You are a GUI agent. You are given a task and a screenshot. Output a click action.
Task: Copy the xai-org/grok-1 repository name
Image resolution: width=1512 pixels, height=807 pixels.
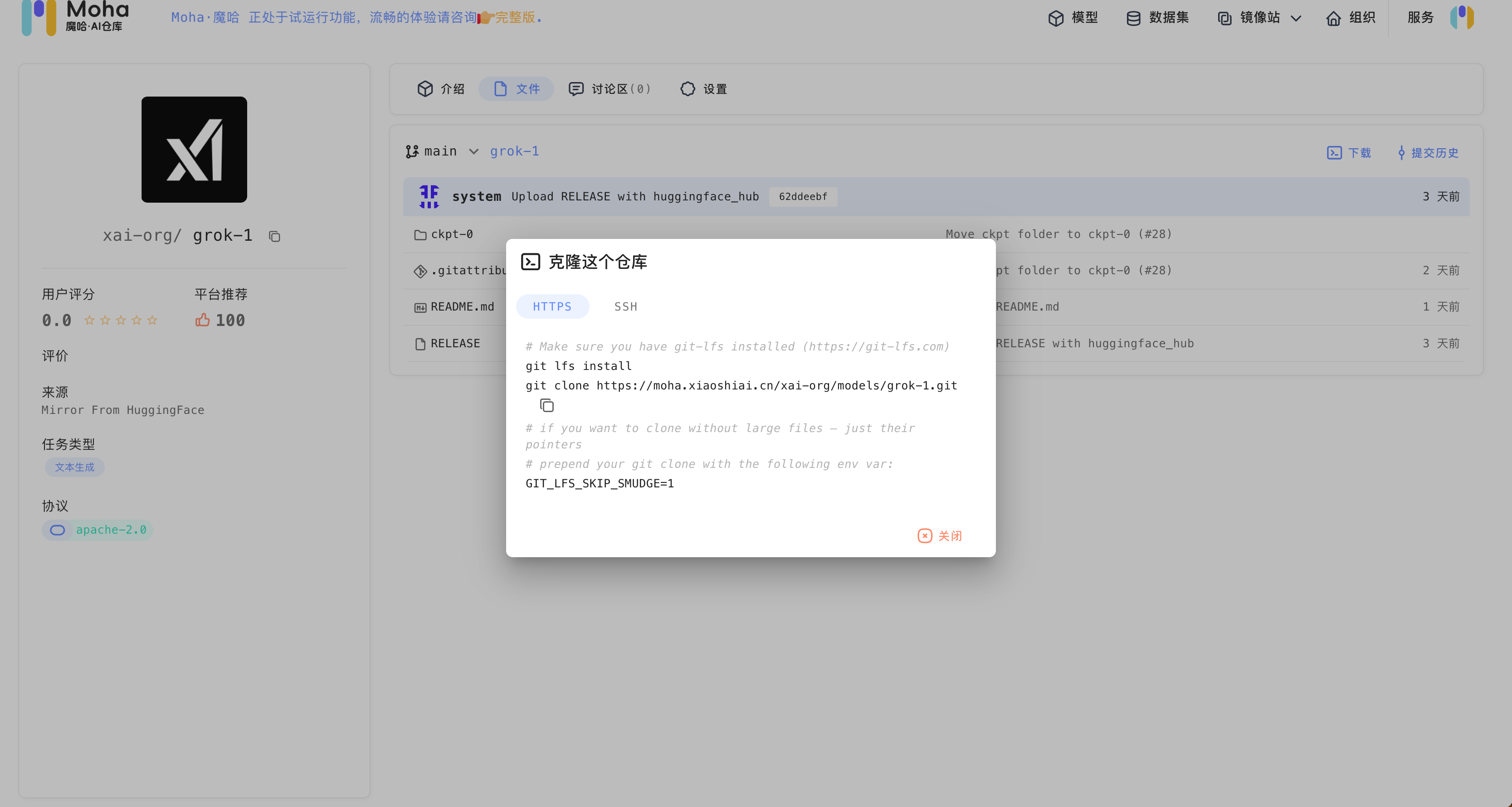tap(274, 237)
